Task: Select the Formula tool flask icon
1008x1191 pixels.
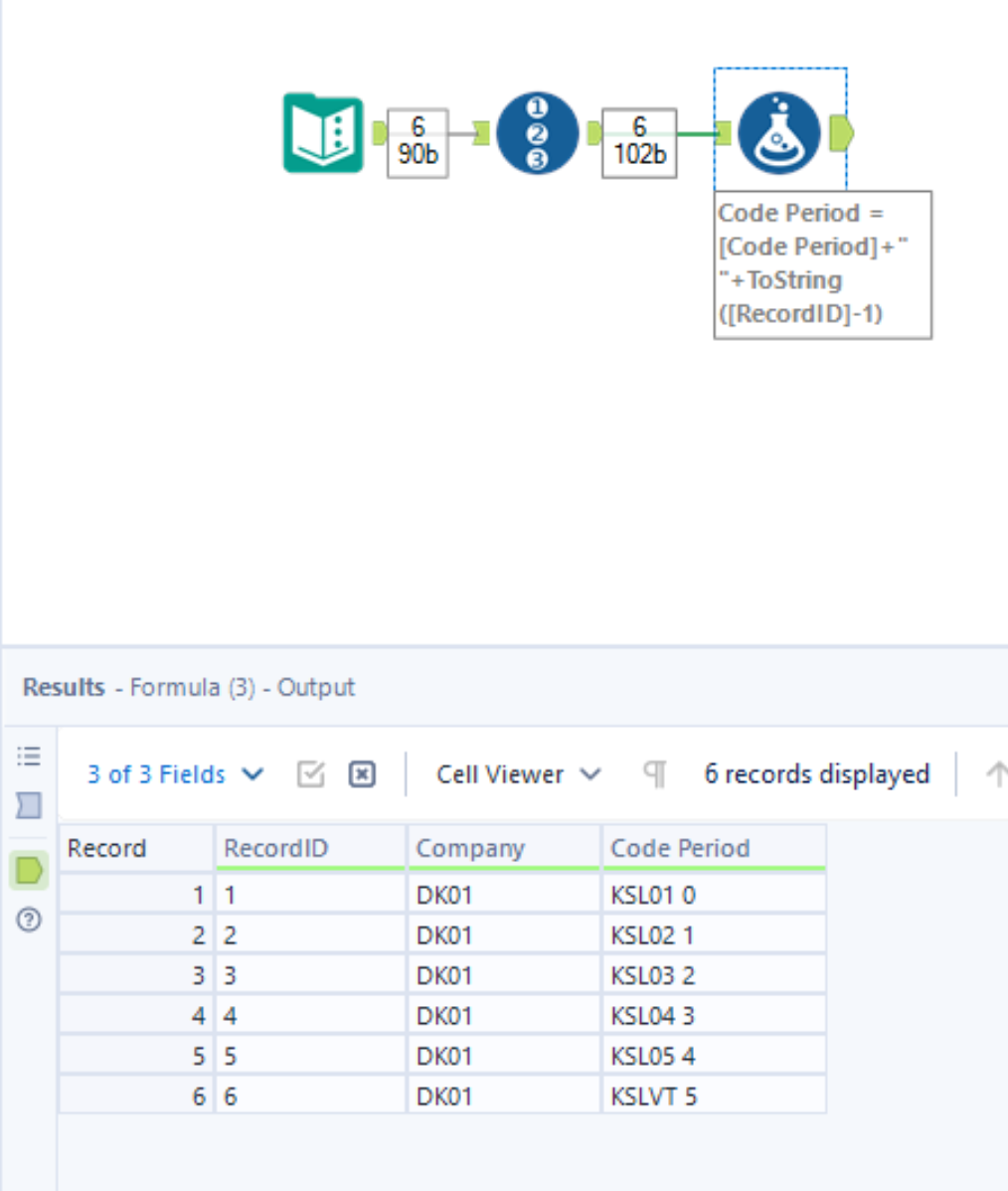Action: pyautogui.click(x=779, y=133)
